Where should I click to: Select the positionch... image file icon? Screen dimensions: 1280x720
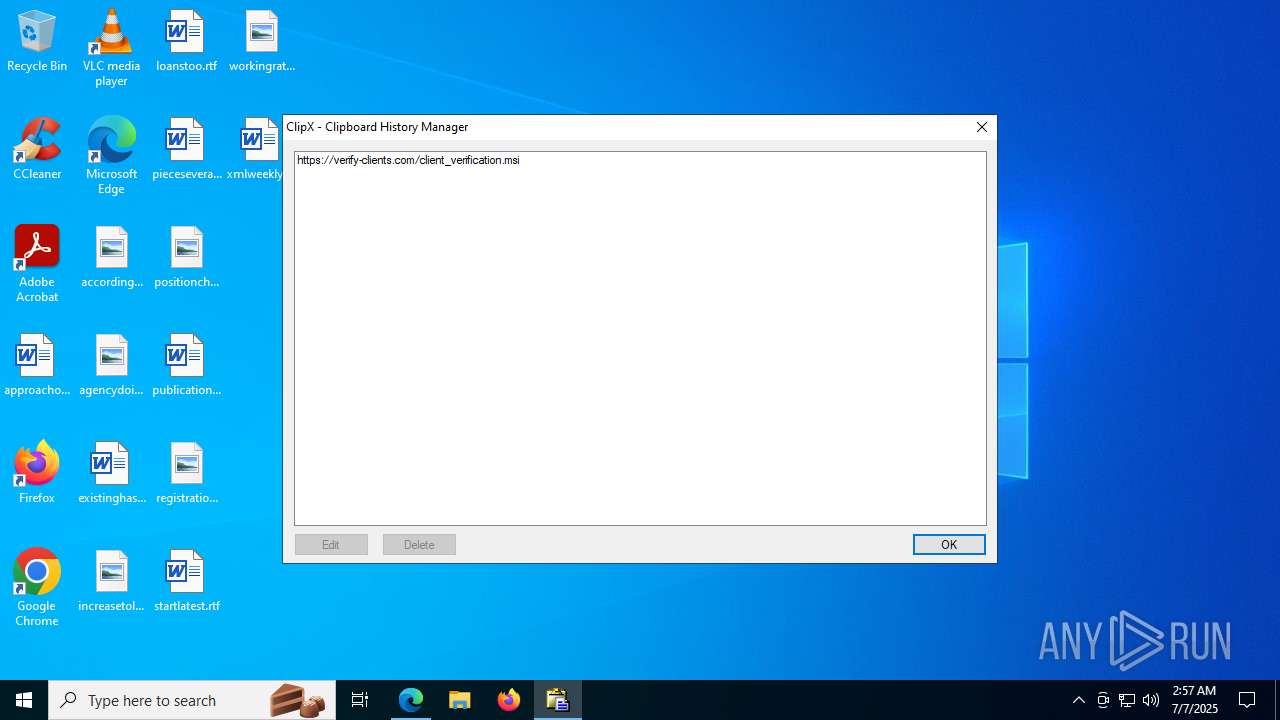click(186, 258)
